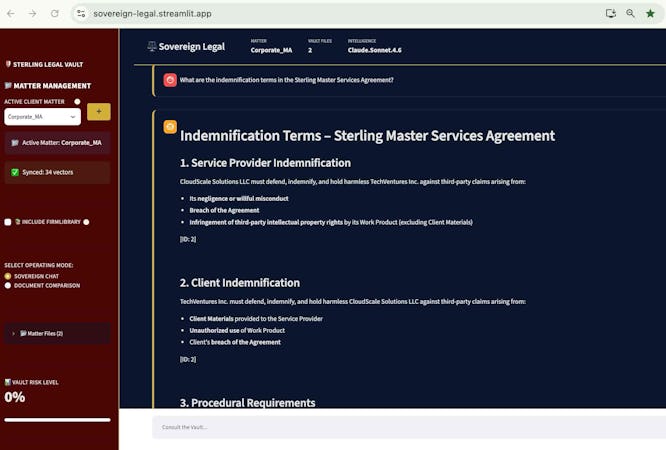Image resolution: width=666 pixels, height=450 pixels.
Task: Click the install app icon in address bar
Action: tap(610, 14)
